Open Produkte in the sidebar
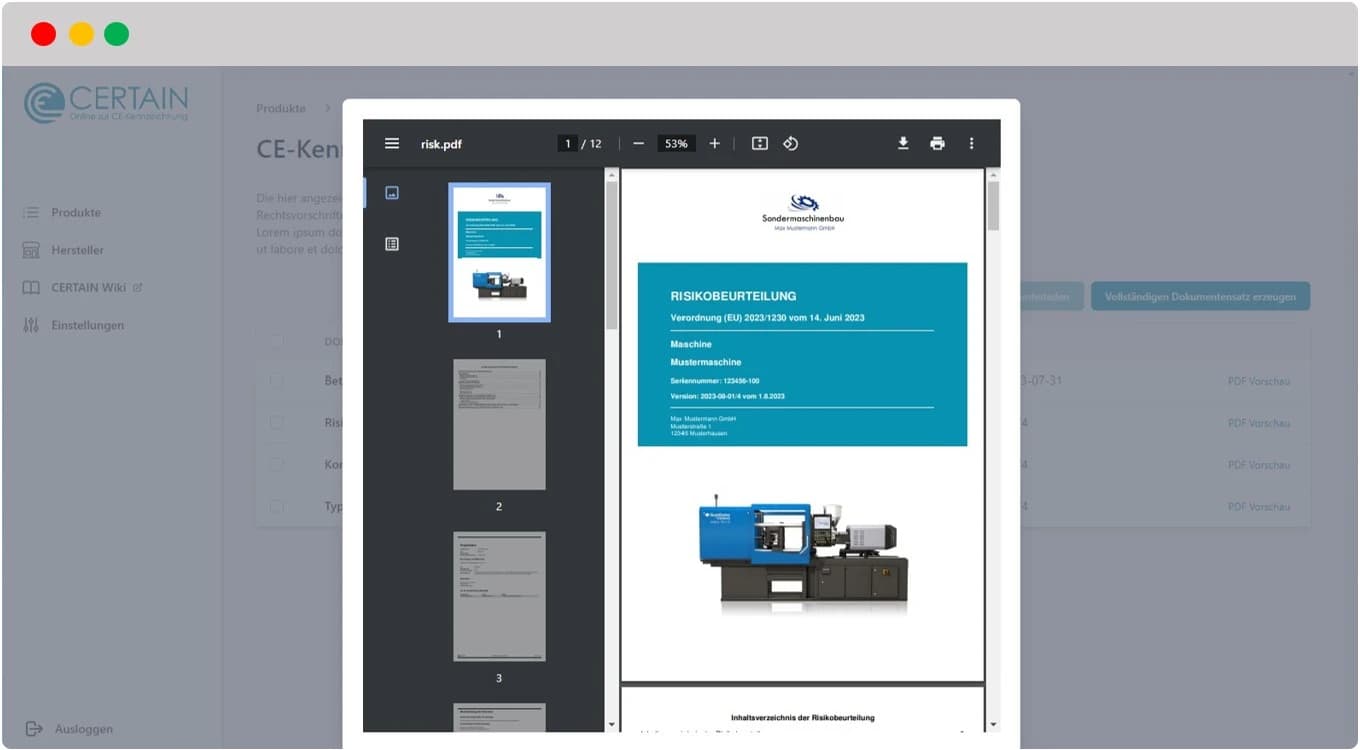Viewport: 1360px width, 750px height. point(76,213)
